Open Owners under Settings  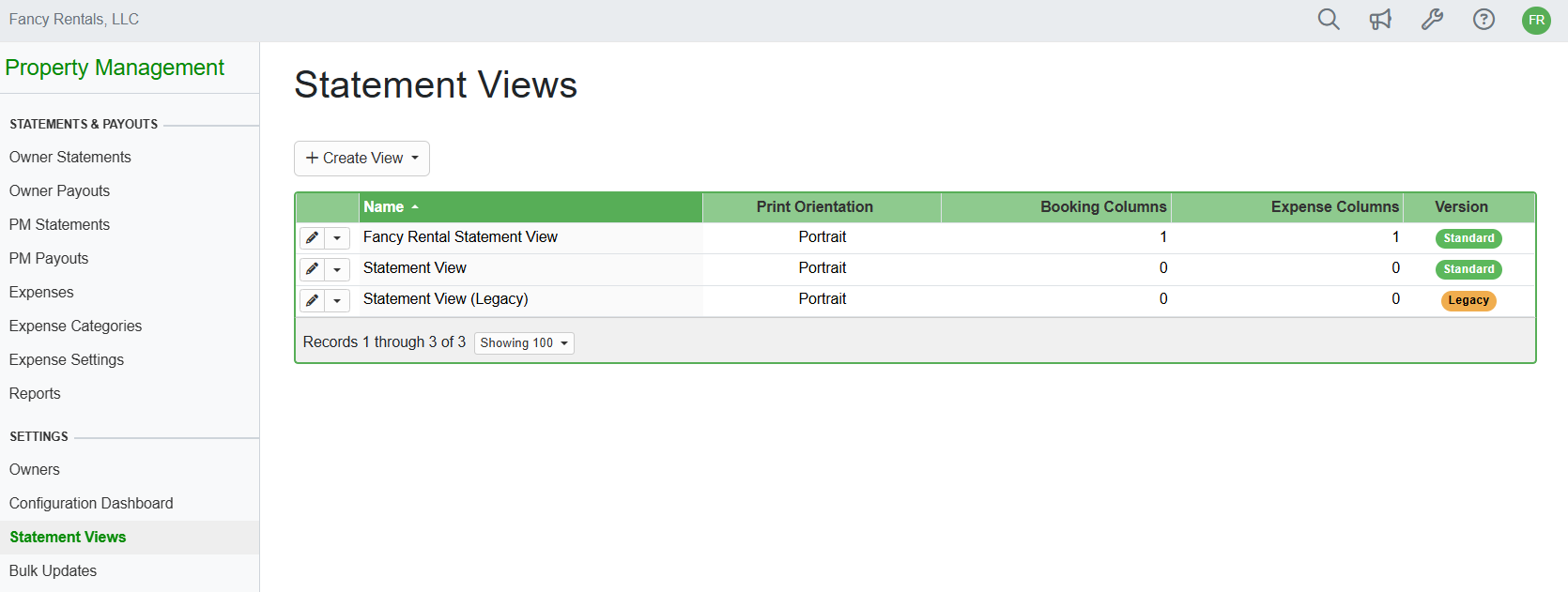(35, 470)
